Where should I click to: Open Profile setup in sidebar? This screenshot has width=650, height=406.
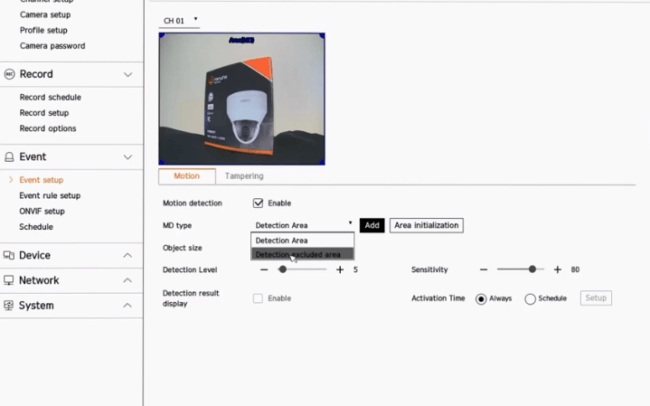(44, 30)
